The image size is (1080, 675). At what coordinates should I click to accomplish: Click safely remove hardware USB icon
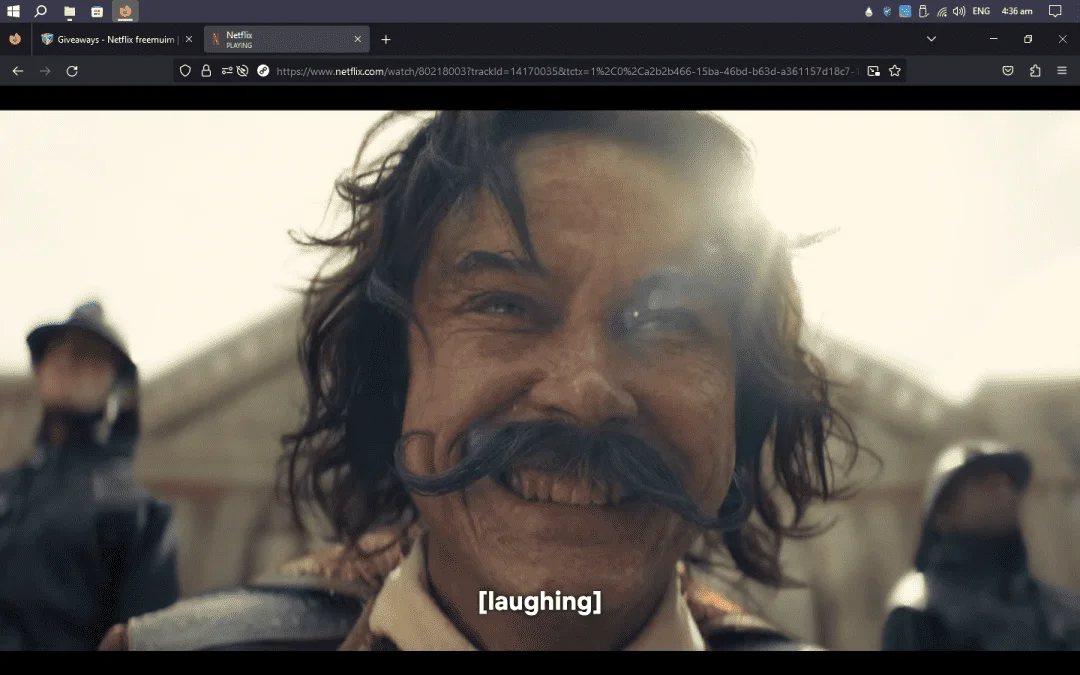tap(924, 11)
